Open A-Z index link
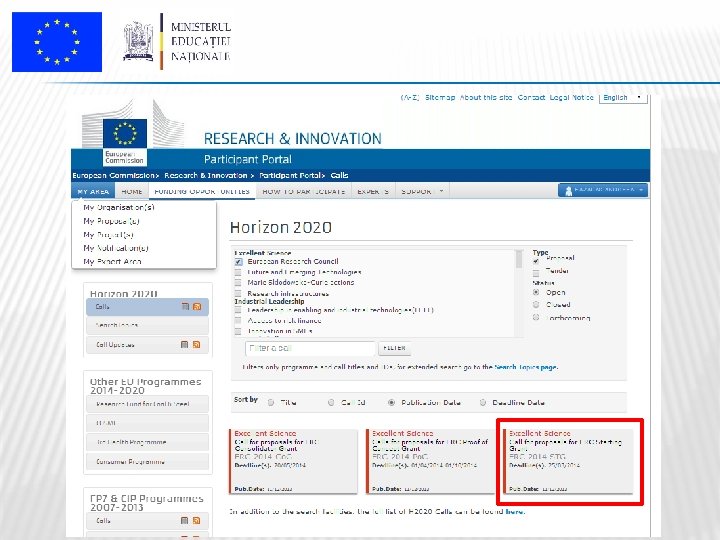 (410, 97)
